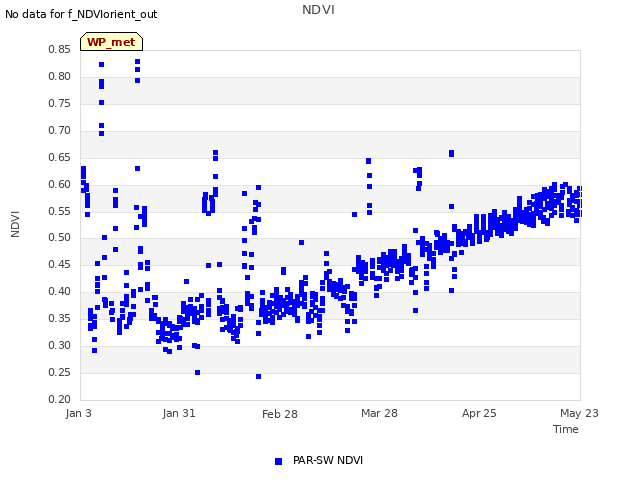Click the May 23 x-axis tick label
The height and width of the screenshot is (480, 640).
tap(579, 413)
